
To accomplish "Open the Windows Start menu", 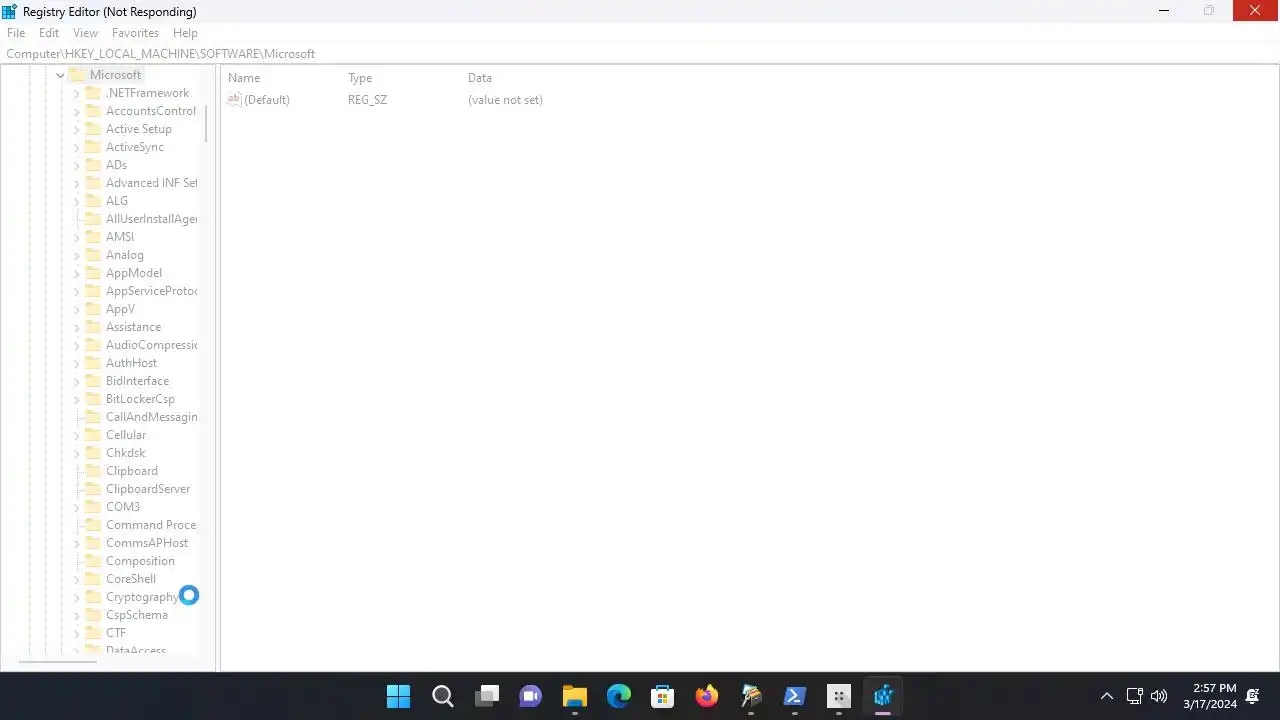I will pos(398,696).
